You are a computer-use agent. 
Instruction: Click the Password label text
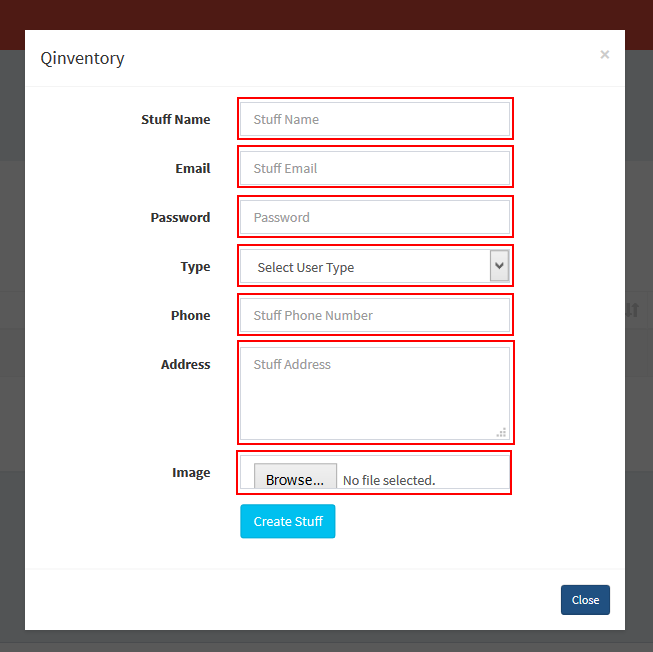pos(180,217)
